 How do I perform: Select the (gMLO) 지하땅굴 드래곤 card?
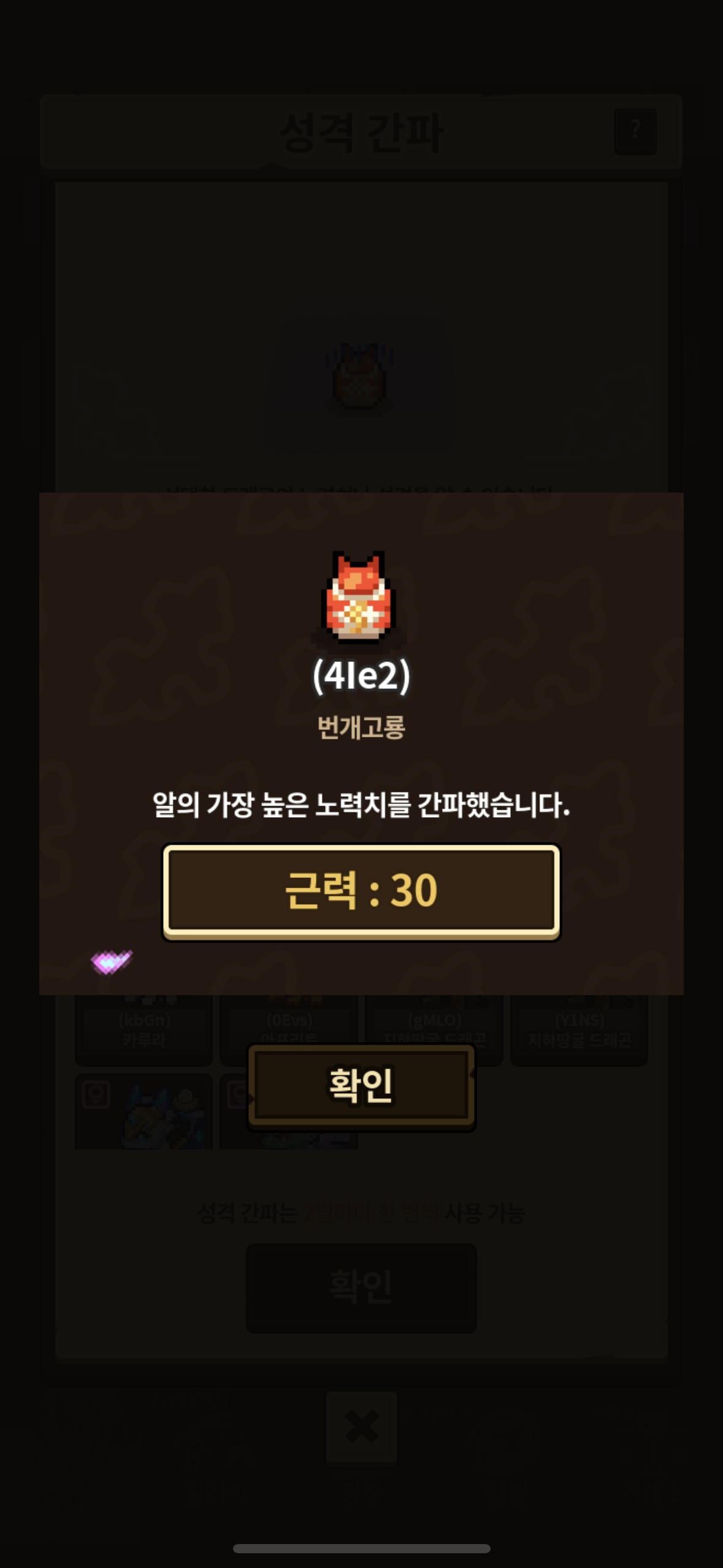pos(434,1030)
